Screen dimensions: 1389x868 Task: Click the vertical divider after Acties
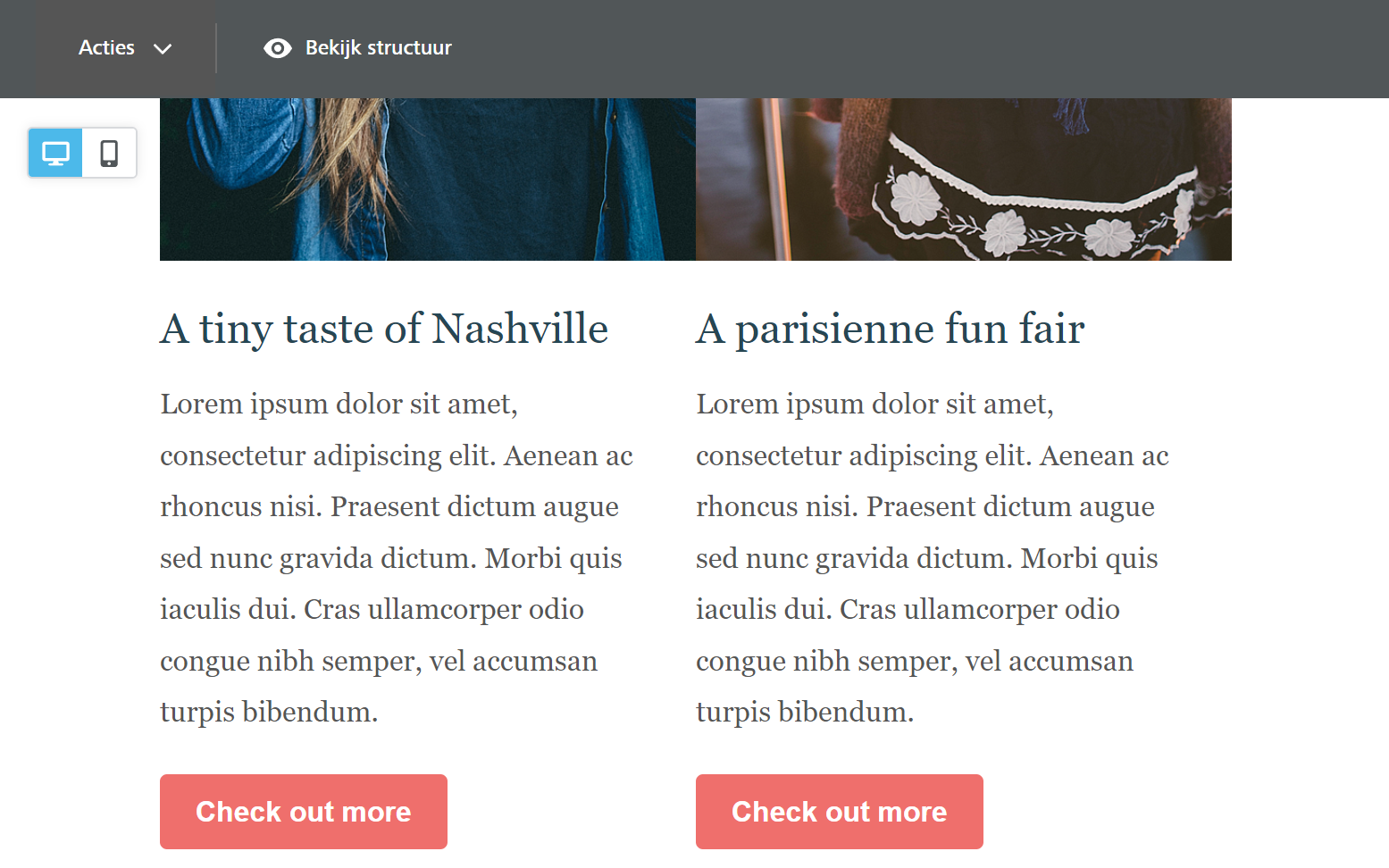[216, 48]
